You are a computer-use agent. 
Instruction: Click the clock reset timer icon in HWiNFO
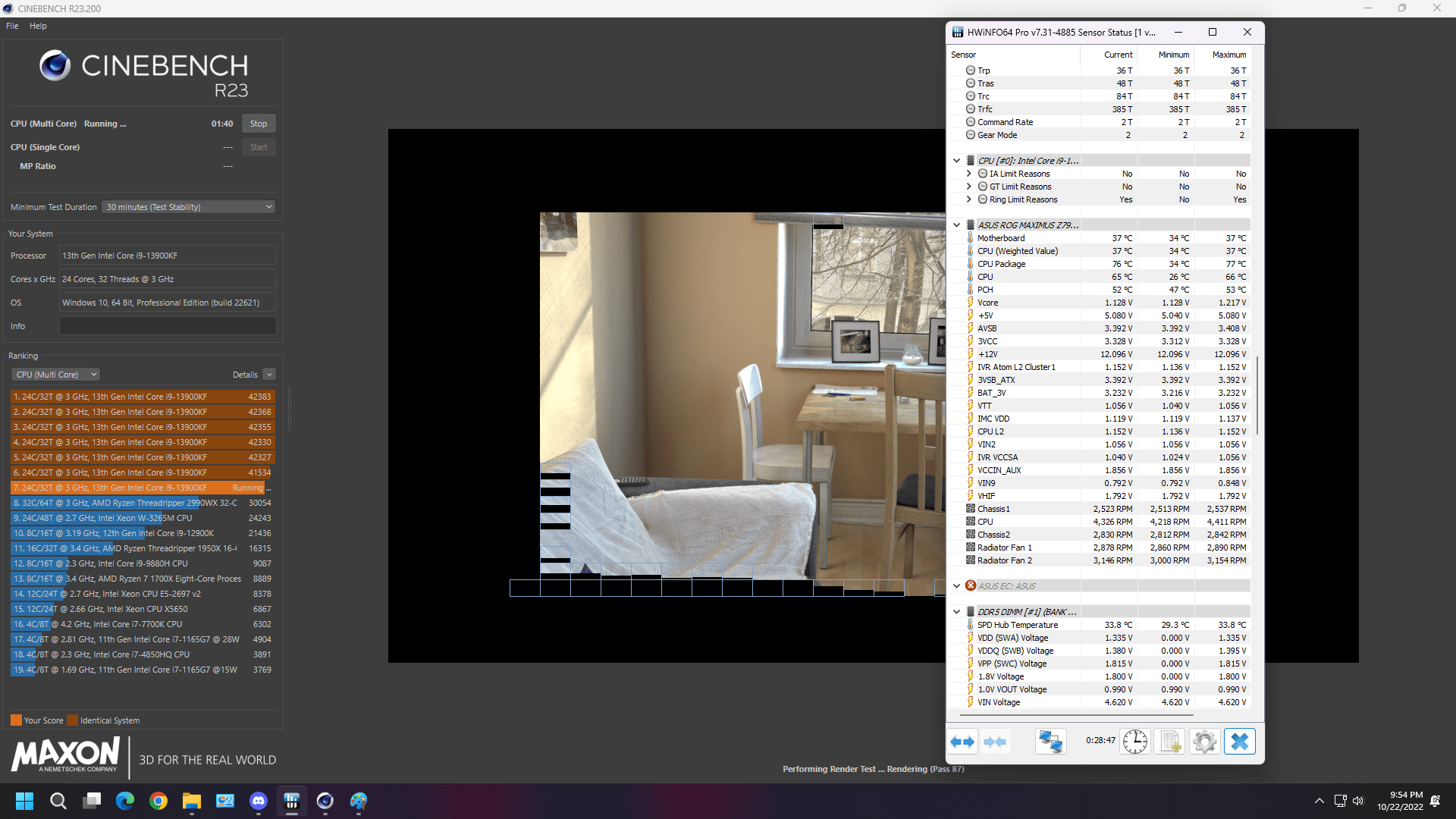[1135, 742]
